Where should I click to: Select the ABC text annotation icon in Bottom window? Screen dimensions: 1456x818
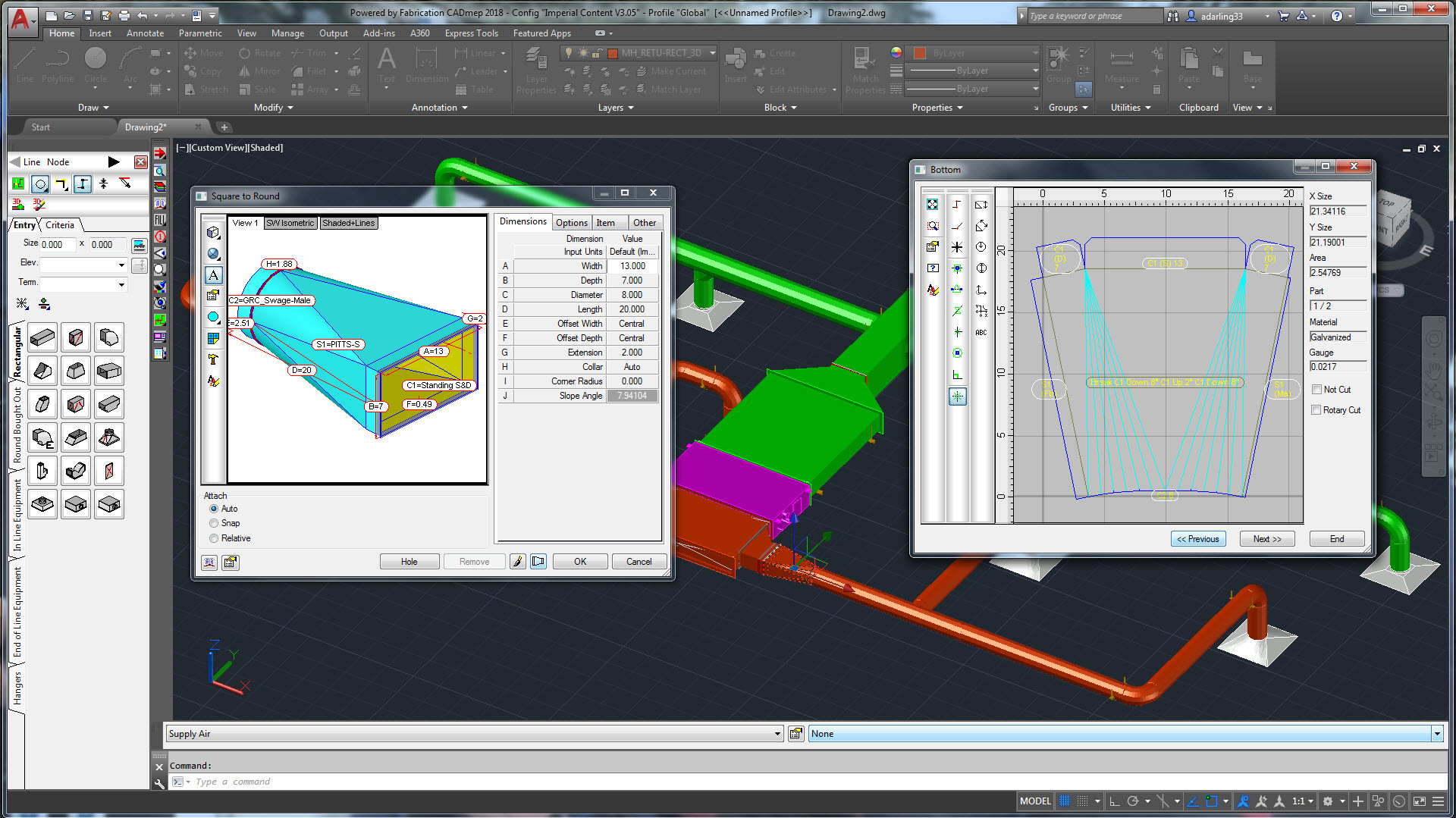[x=981, y=331]
